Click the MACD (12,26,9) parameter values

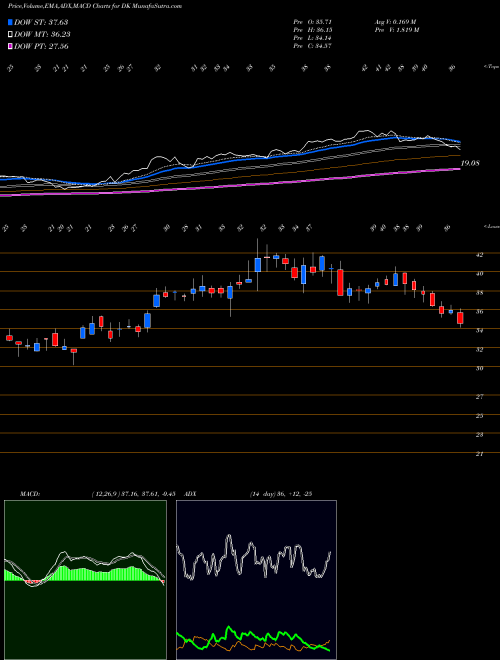pos(136,494)
